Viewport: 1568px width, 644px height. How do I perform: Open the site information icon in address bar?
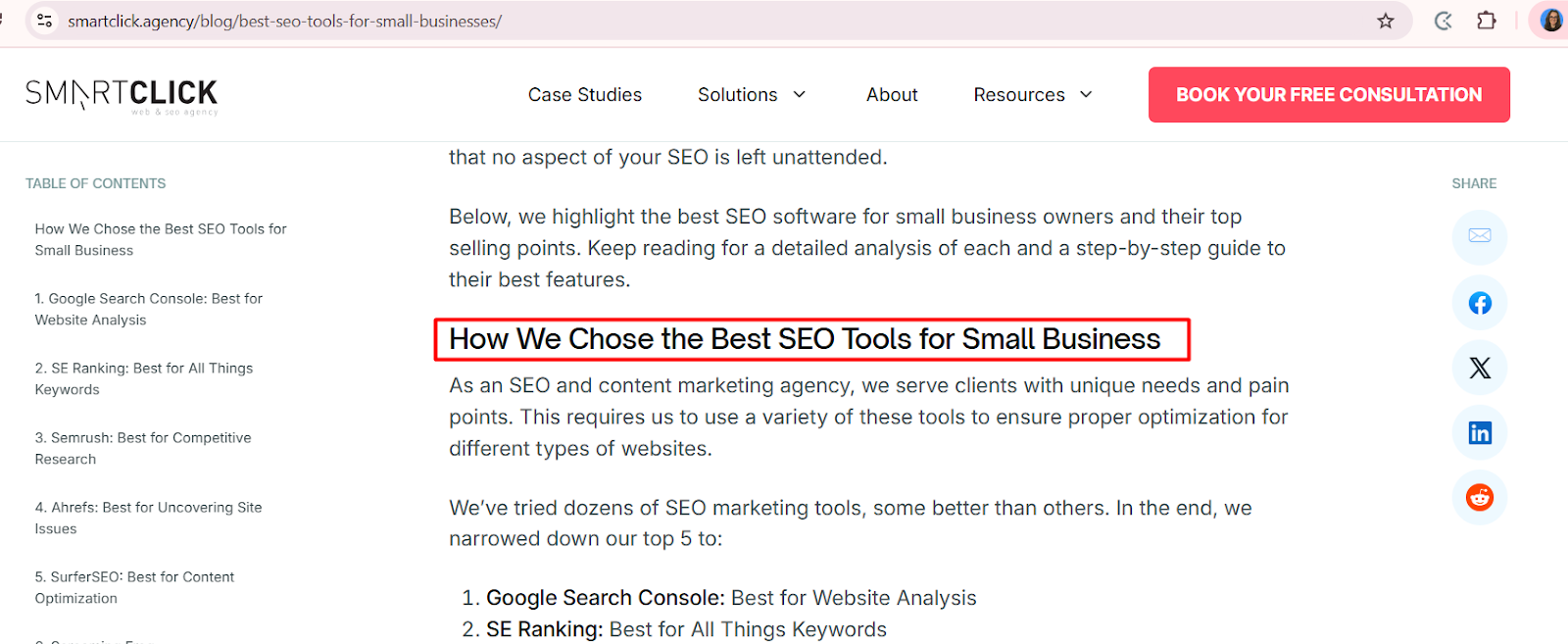pyautogui.click(x=43, y=21)
